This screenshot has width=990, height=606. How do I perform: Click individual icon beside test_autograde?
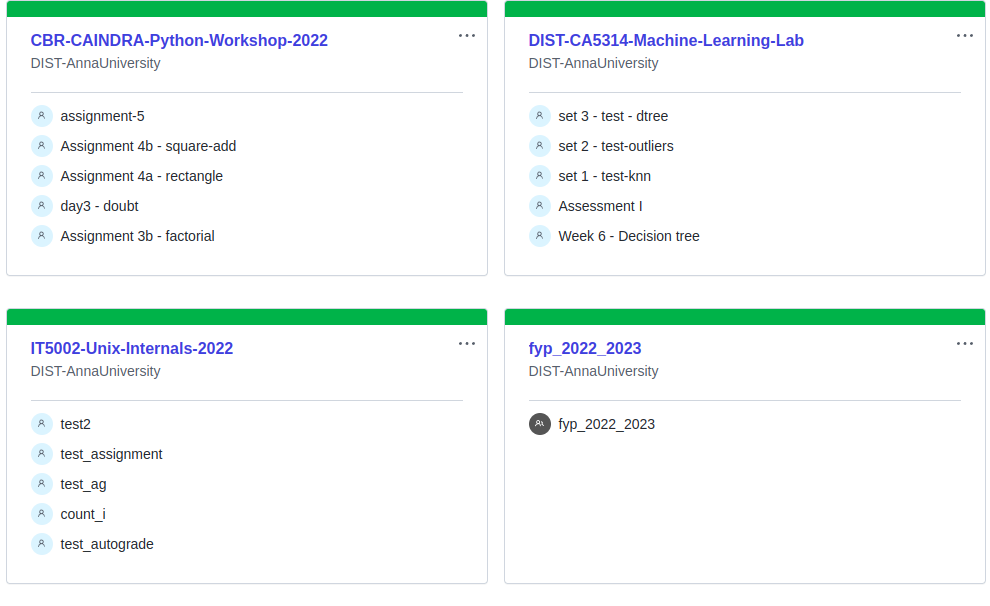pyautogui.click(x=42, y=544)
